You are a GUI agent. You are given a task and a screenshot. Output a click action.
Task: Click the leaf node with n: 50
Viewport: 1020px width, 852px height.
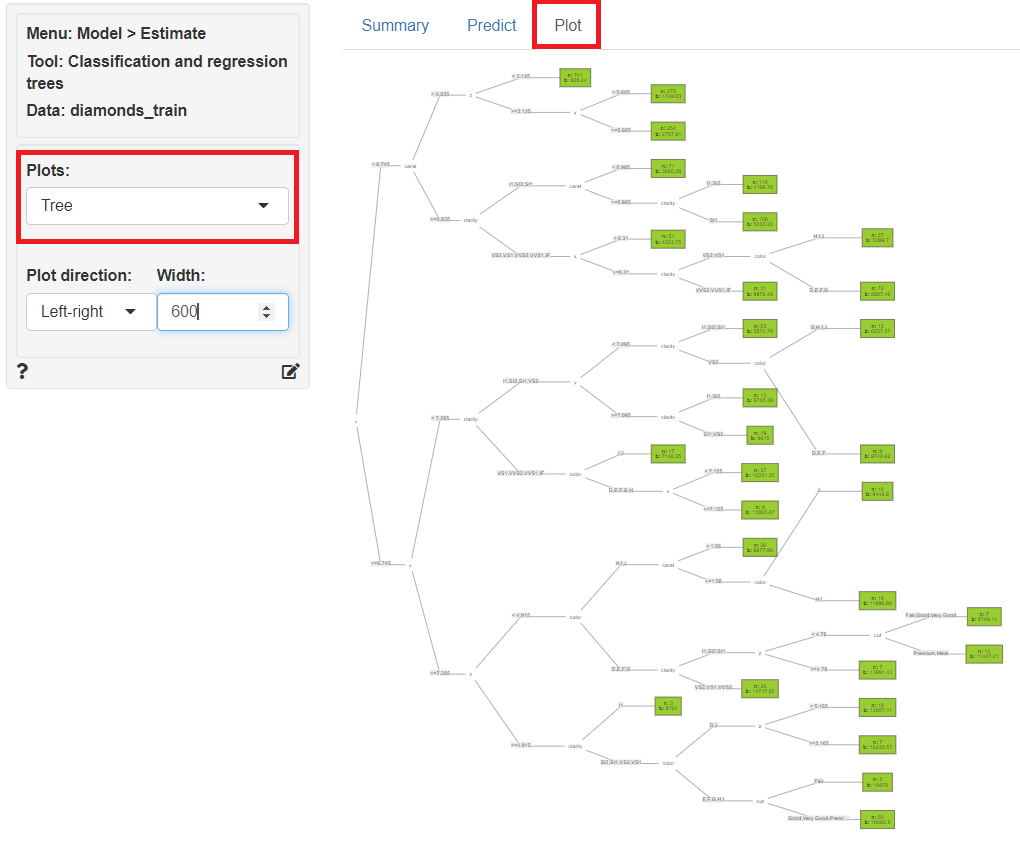point(877,819)
